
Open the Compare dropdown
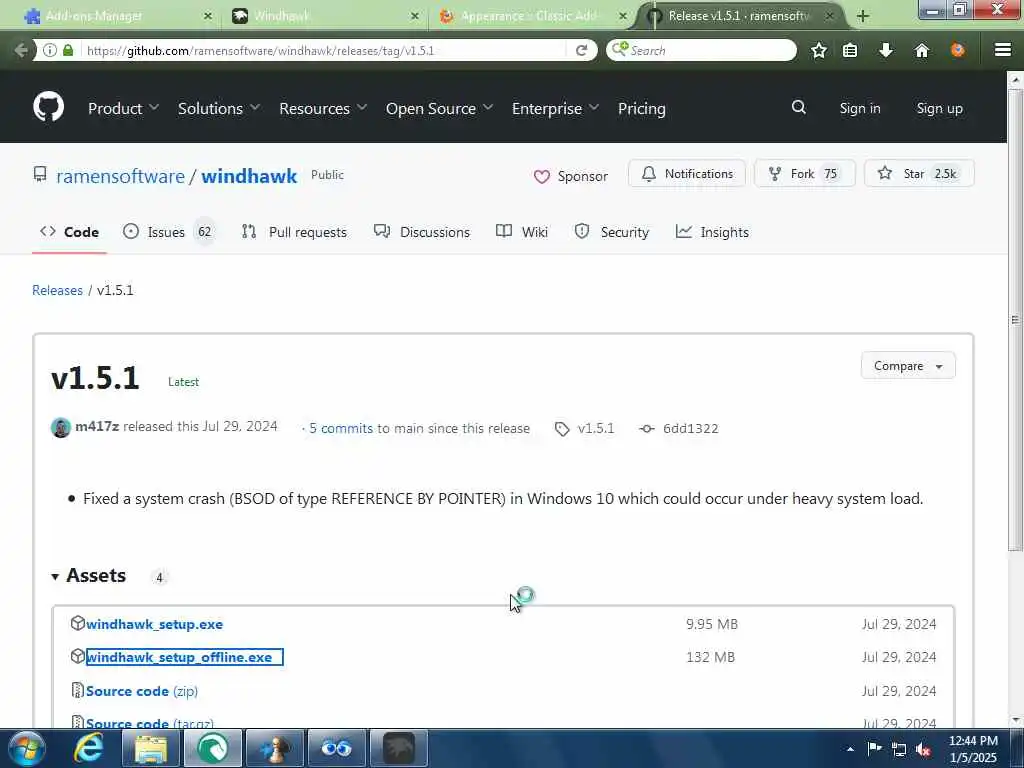click(x=908, y=366)
